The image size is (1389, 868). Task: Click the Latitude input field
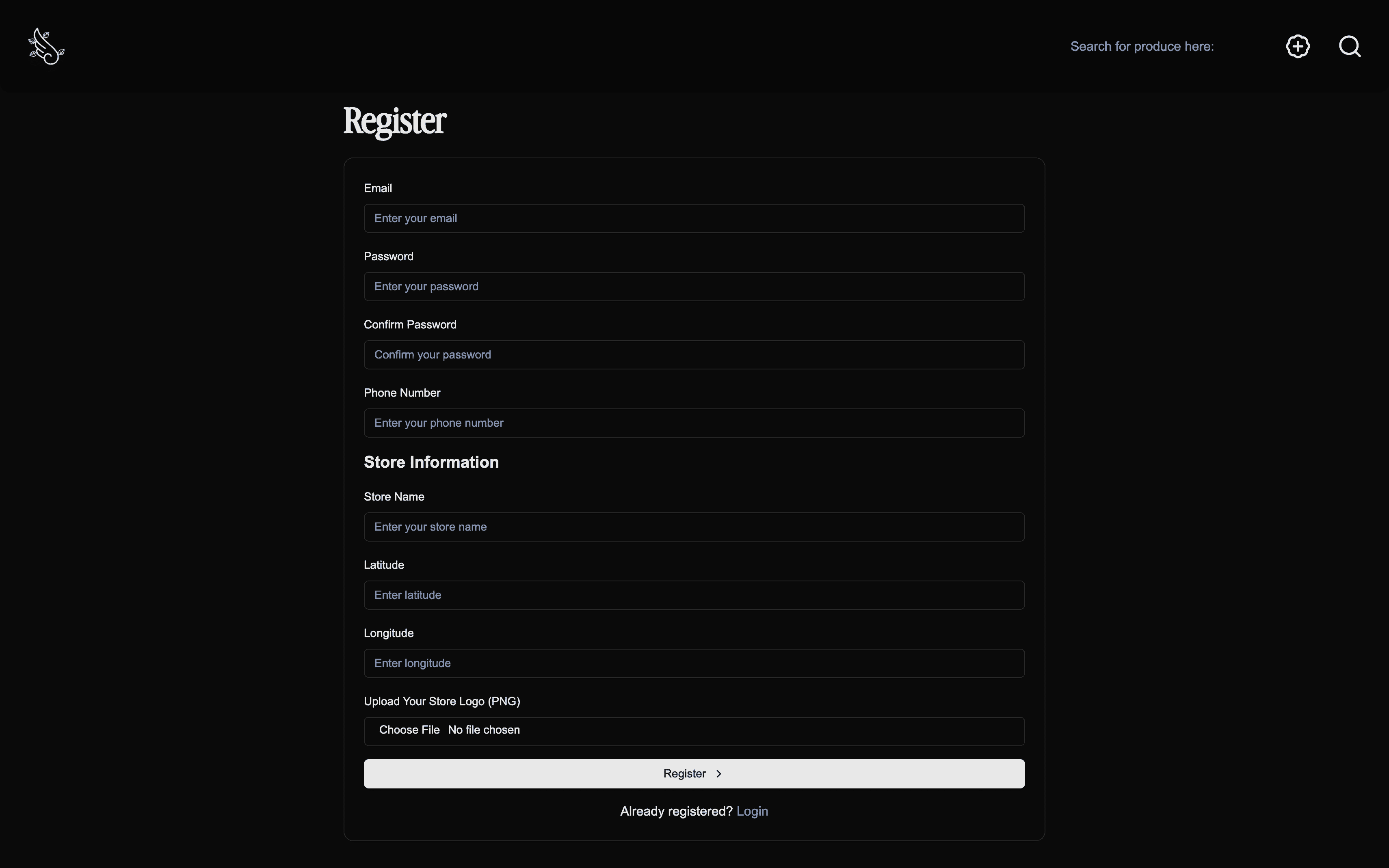(694, 595)
